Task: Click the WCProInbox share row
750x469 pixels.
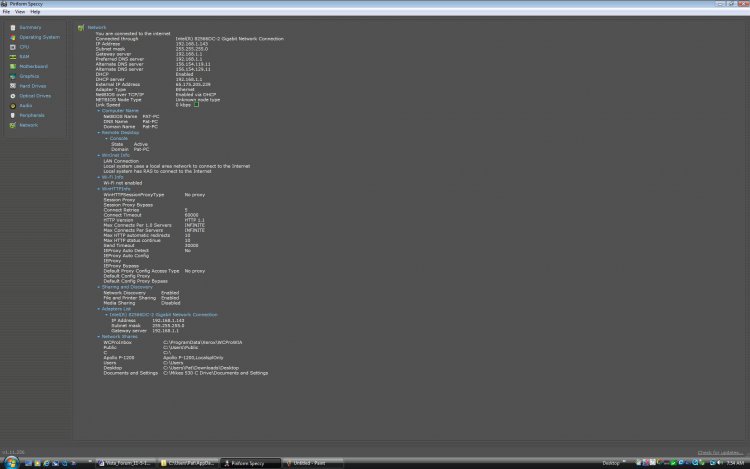Action: pos(173,343)
